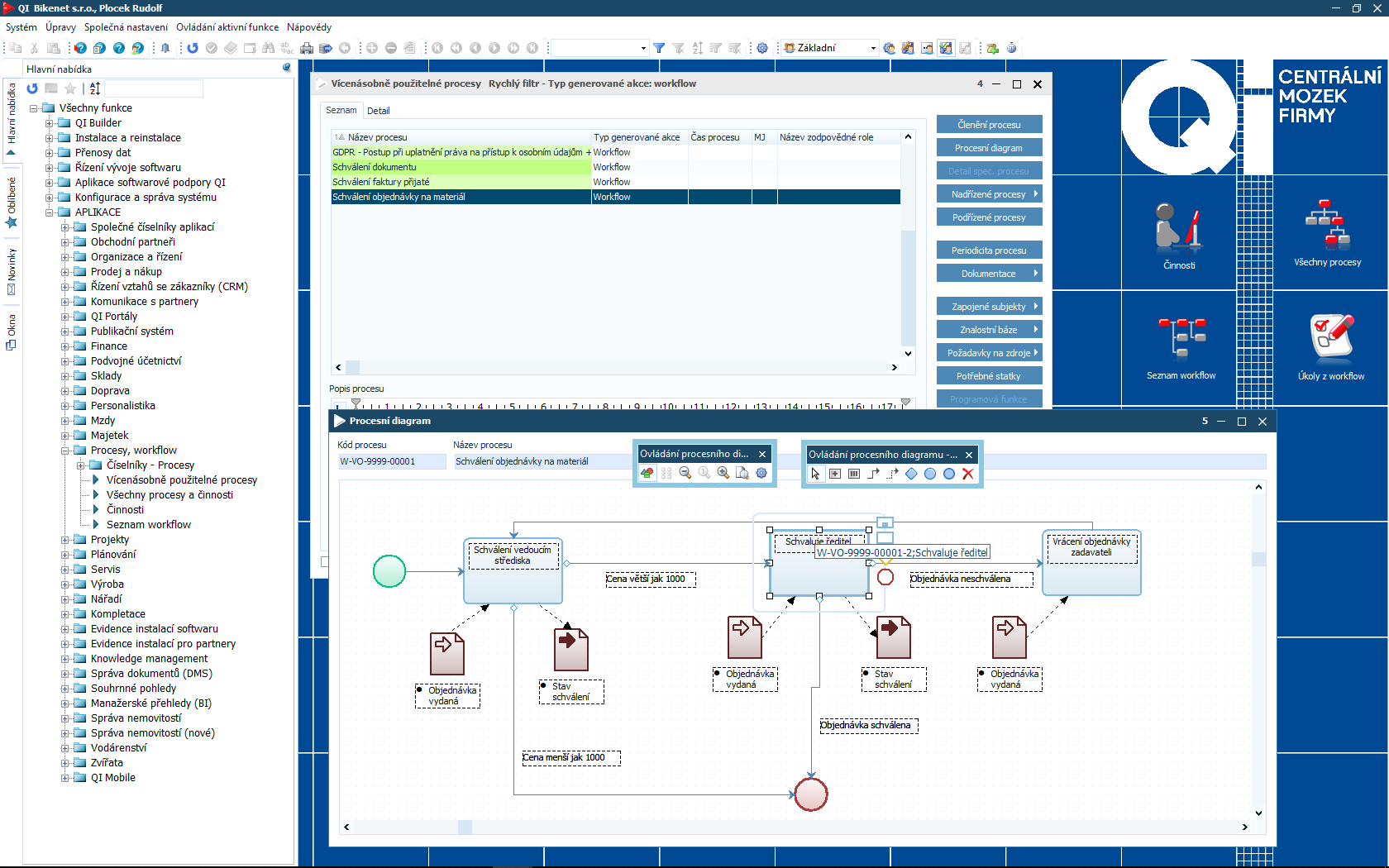Click refresh icon in Hlavní nabídka panel

click(x=32, y=88)
